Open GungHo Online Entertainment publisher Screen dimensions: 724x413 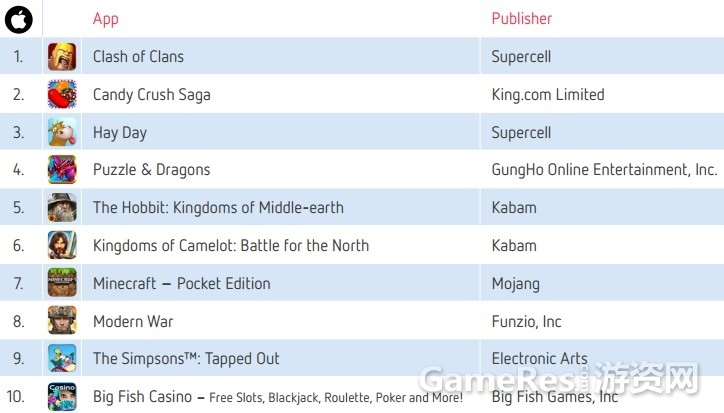pos(604,170)
